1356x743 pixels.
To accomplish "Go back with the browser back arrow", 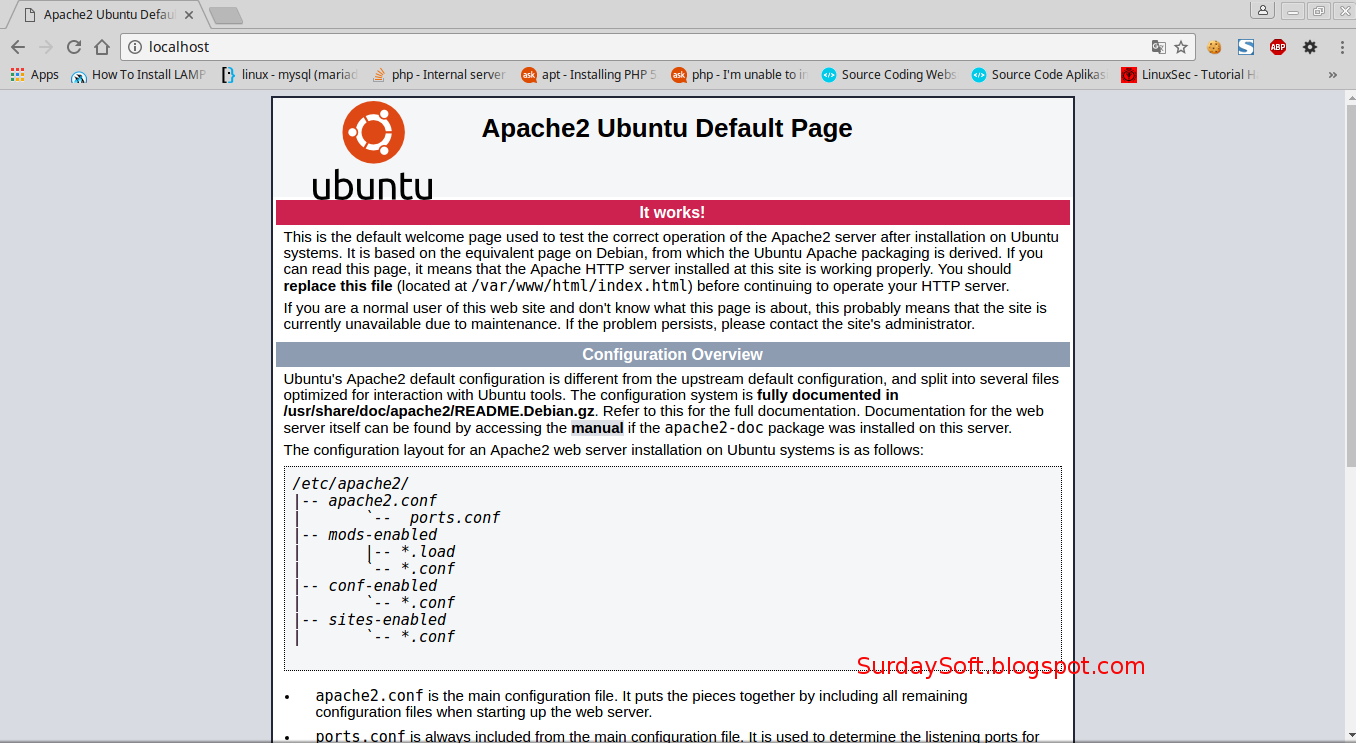I will [18, 47].
